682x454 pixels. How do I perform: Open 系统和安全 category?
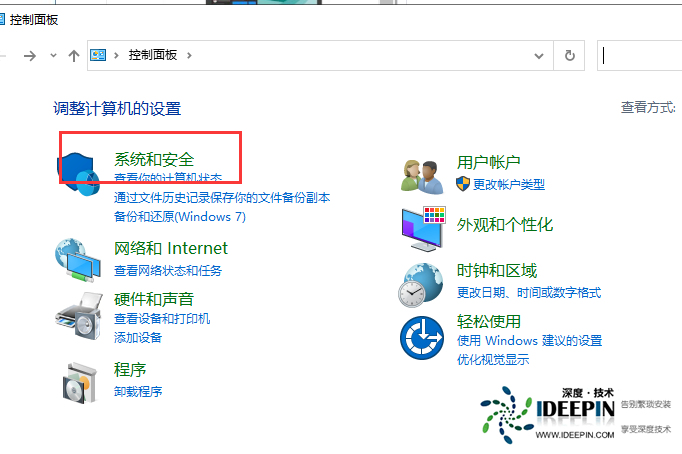(x=154, y=159)
